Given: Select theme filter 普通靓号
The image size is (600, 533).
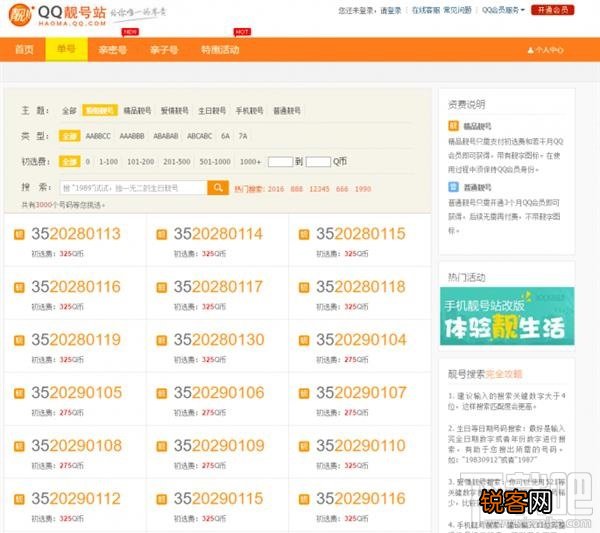Looking at the screenshot, I should 287,111.
